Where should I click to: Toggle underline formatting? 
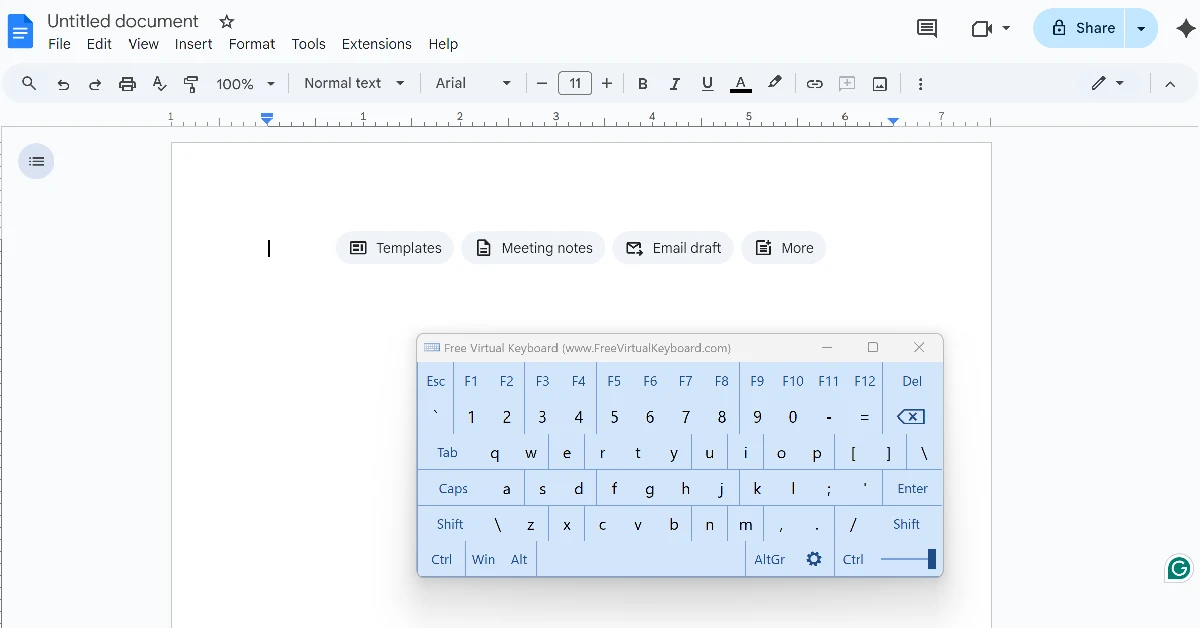click(x=707, y=83)
